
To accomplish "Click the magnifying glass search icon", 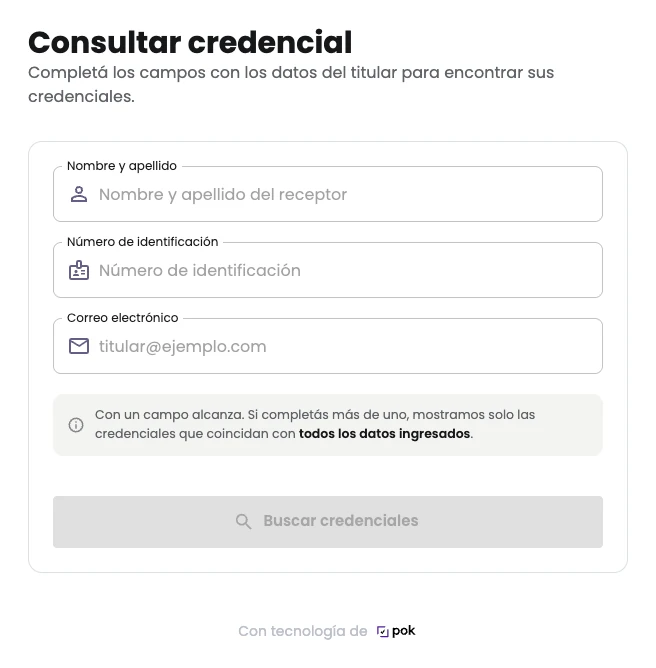I will [x=244, y=521].
